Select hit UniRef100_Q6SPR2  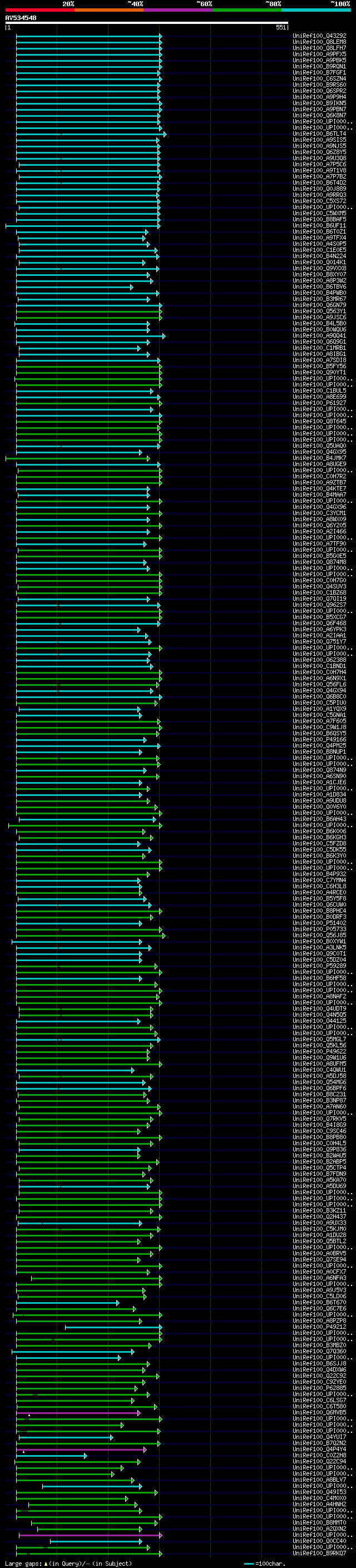[x=319, y=91]
